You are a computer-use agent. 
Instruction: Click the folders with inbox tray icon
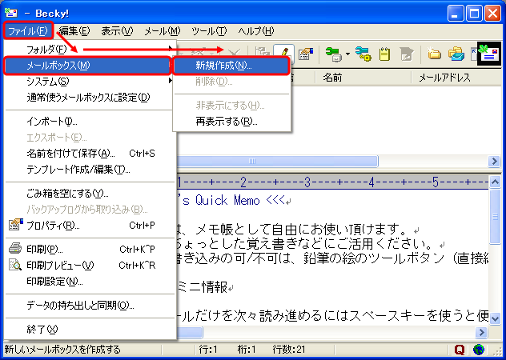click(x=456, y=54)
